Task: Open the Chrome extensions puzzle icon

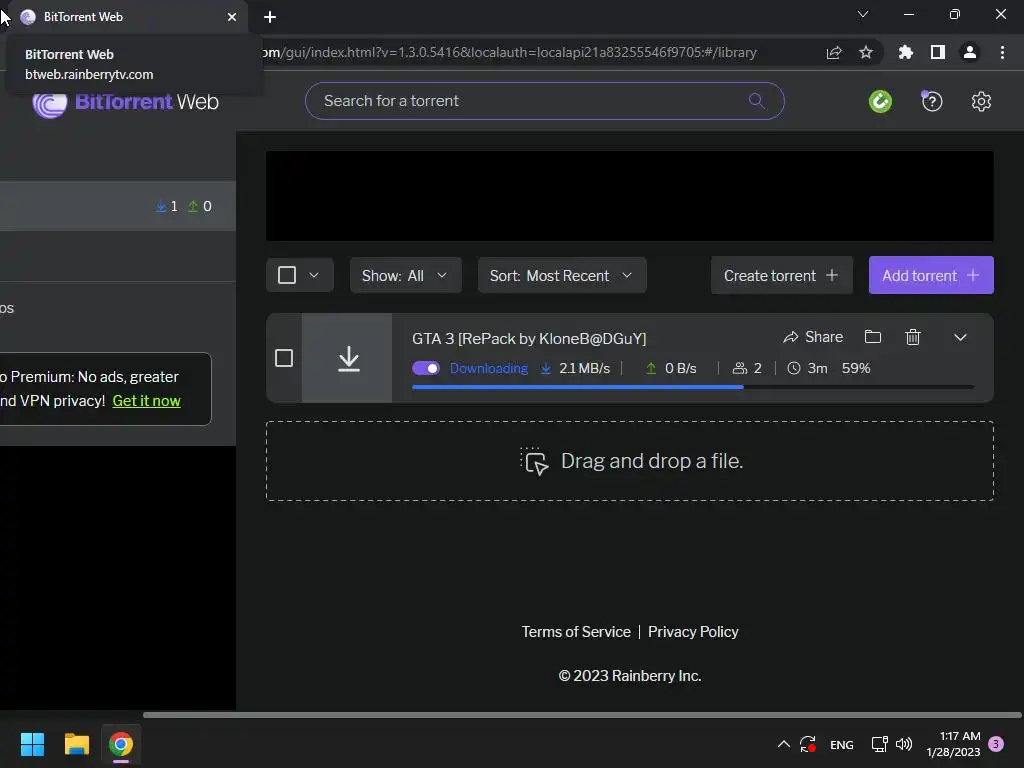Action: (906, 52)
